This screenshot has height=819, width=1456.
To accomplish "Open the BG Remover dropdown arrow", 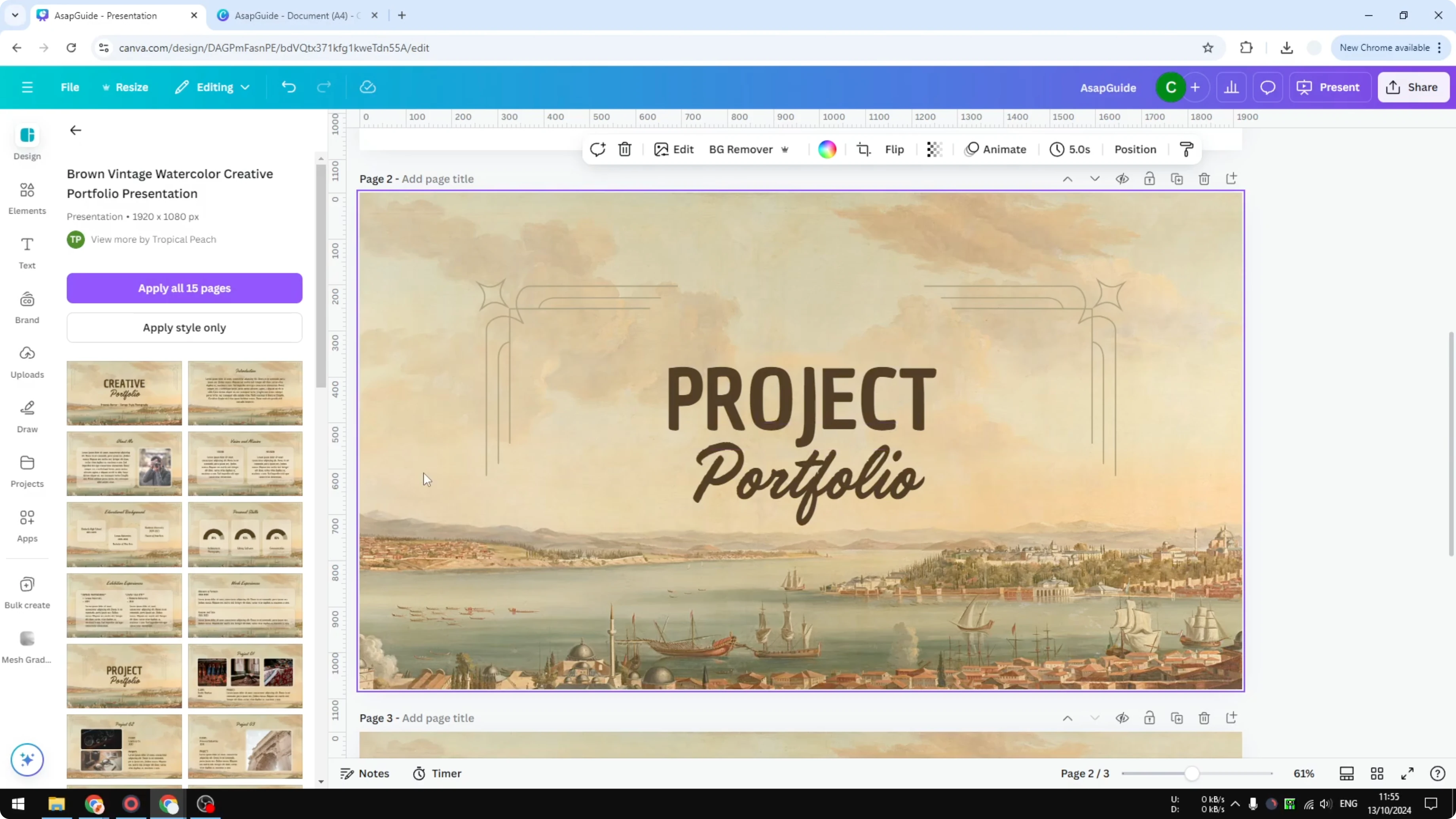I will 785,149.
